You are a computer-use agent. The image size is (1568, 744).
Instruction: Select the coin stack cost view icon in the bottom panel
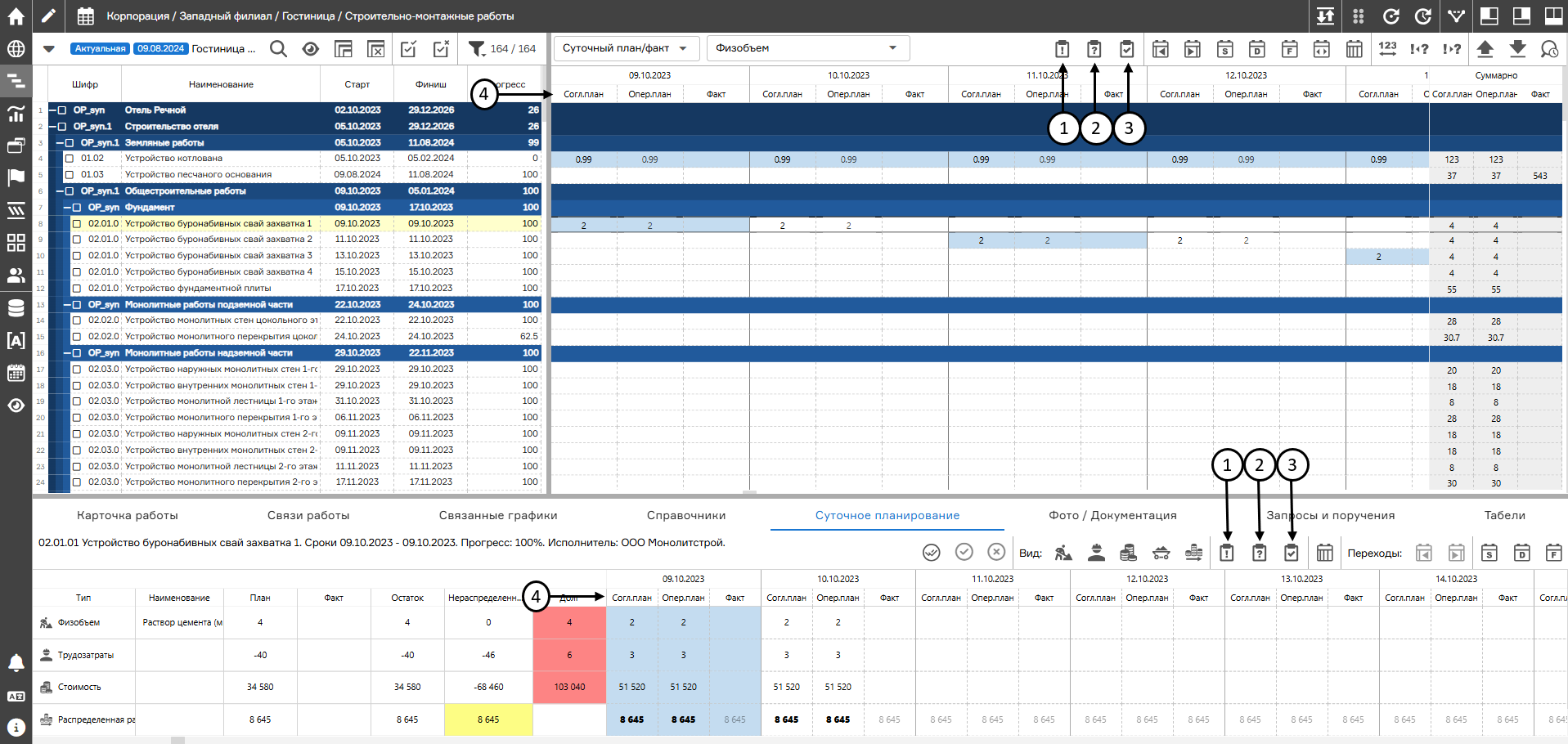[1129, 554]
